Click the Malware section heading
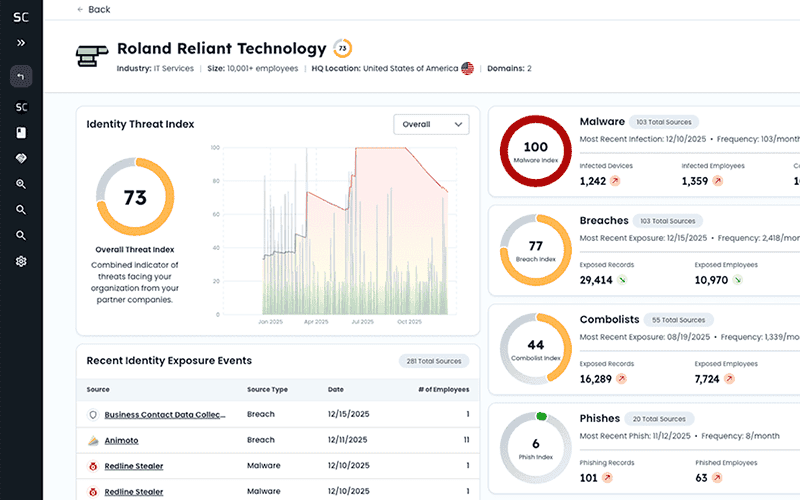Image resolution: width=800 pixels, height=500 pixels. point(602,122)
